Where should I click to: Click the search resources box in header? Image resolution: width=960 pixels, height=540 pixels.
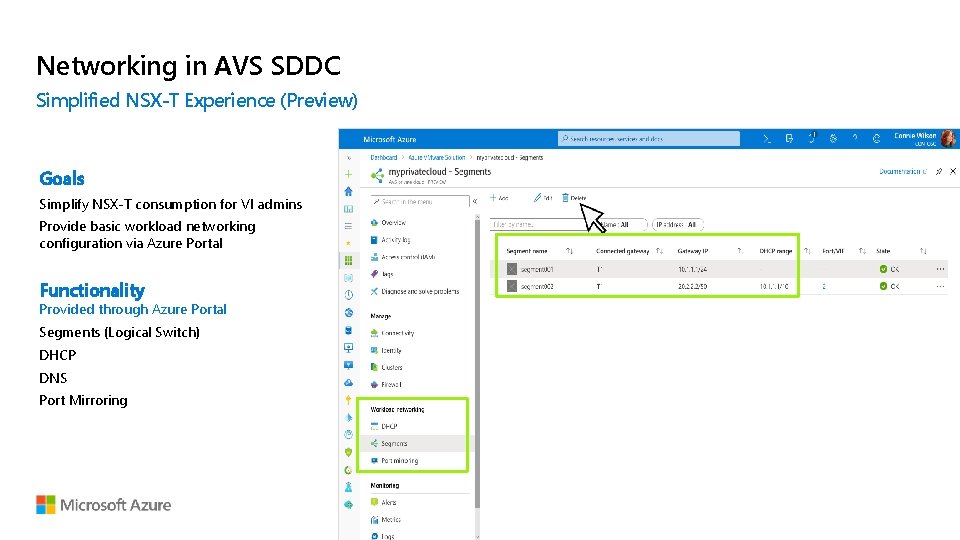648,139
